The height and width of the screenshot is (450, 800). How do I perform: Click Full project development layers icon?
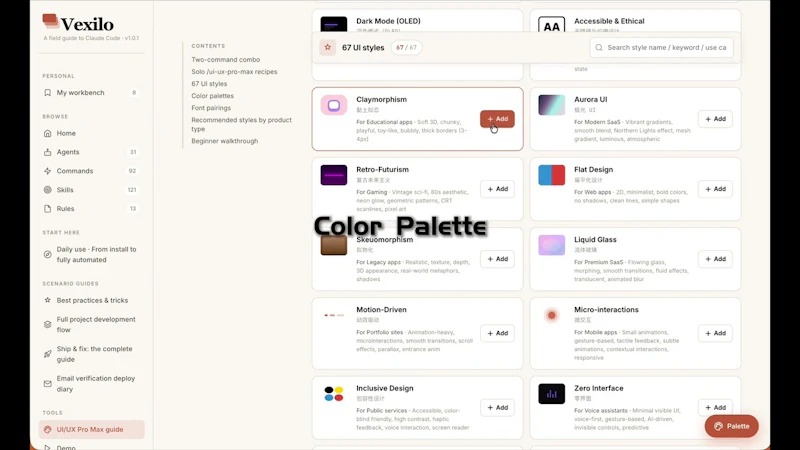pos(47,324)
